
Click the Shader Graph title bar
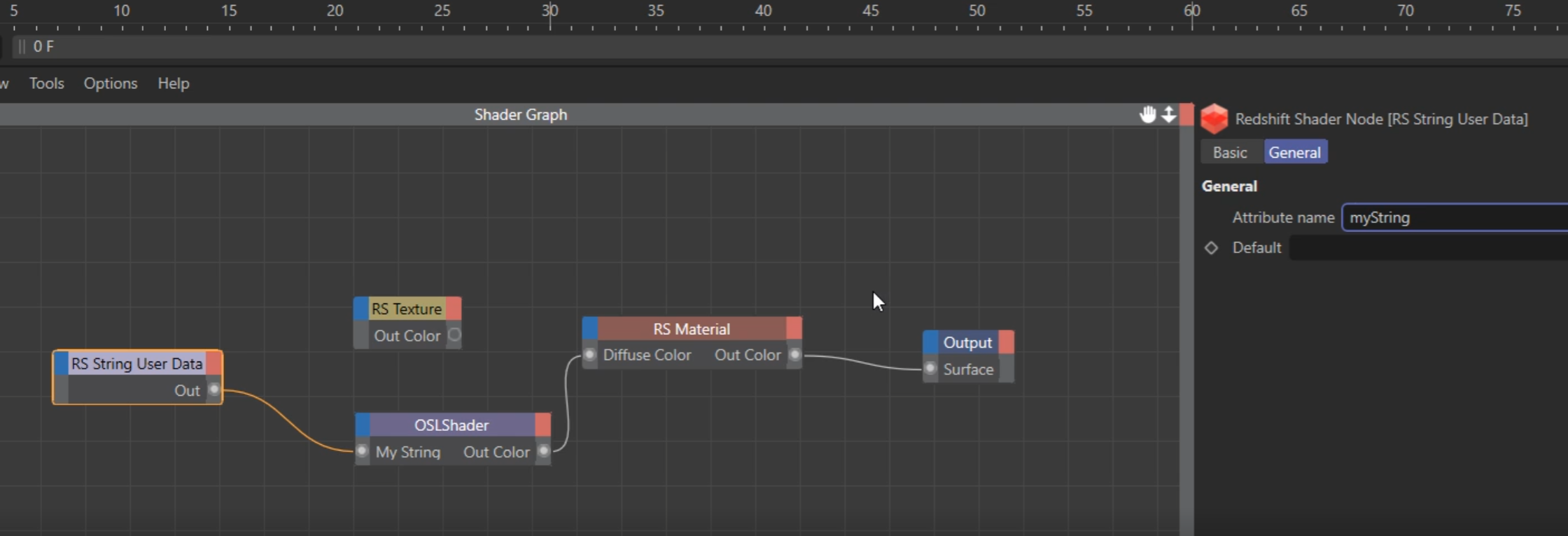point(589,115)
